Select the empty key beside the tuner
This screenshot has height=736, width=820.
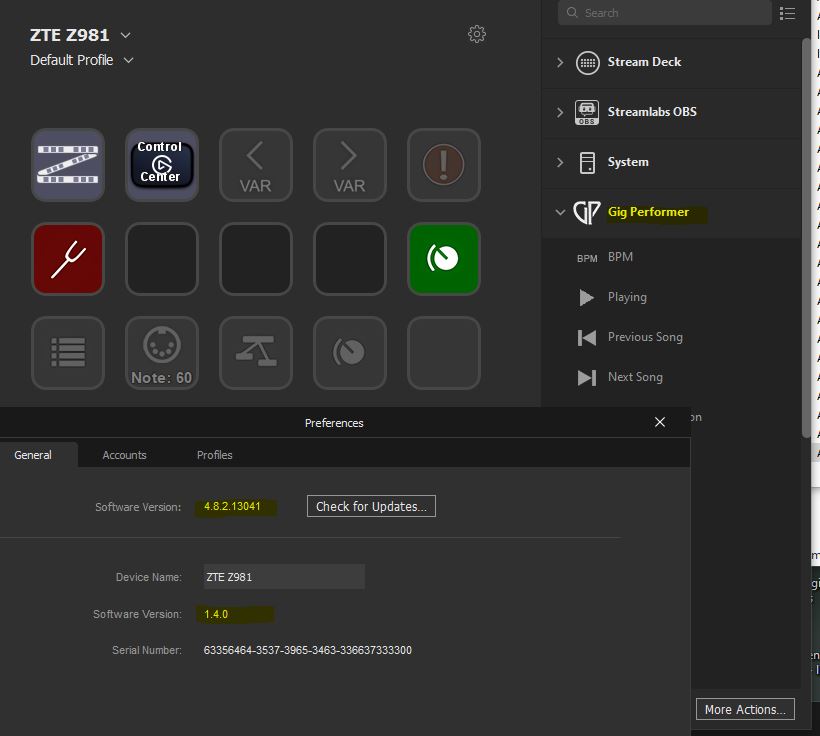coord(162,258)
